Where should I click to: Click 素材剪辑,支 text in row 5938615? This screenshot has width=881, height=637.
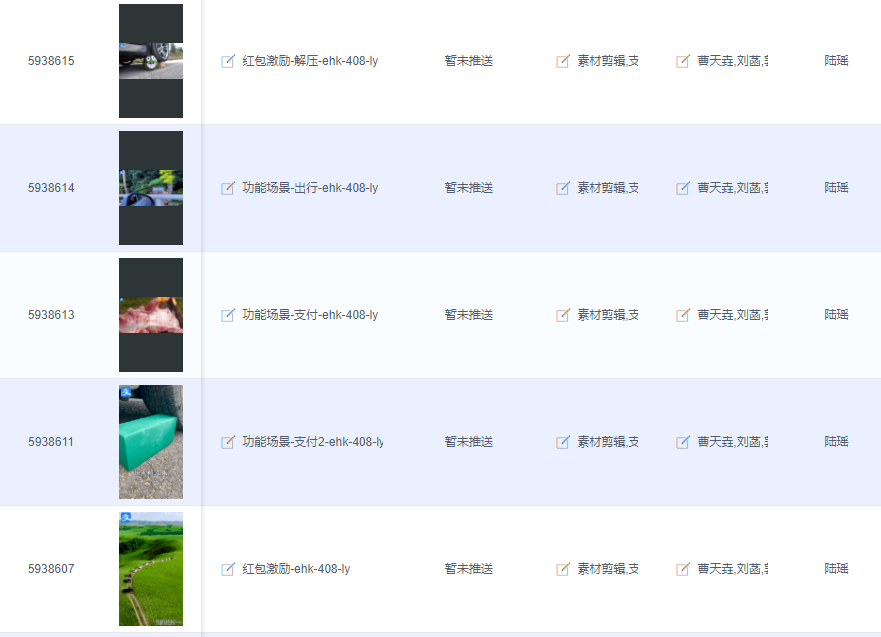click(608, 61)
